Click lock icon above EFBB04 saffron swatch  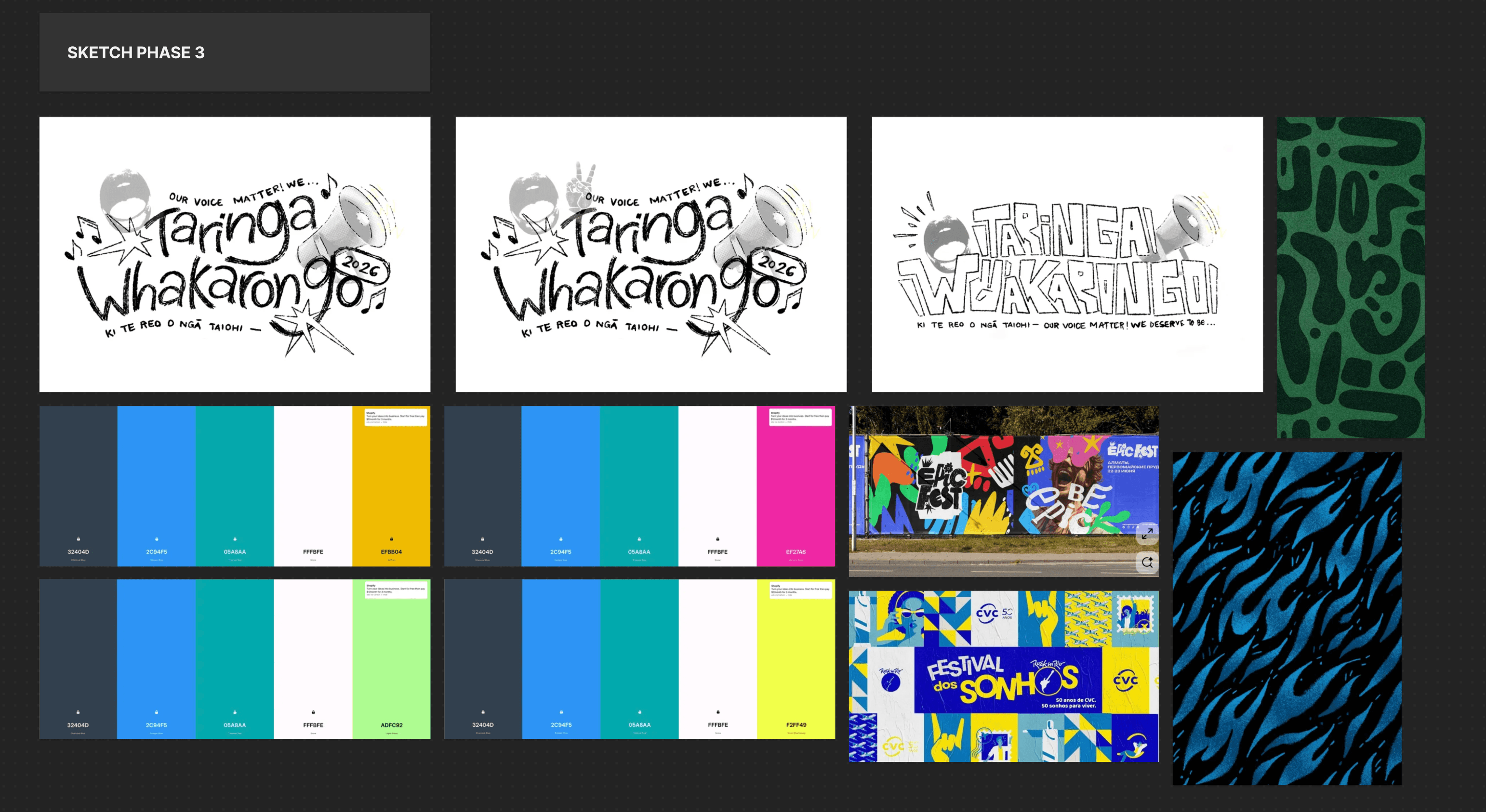click(x=391, y=538)
